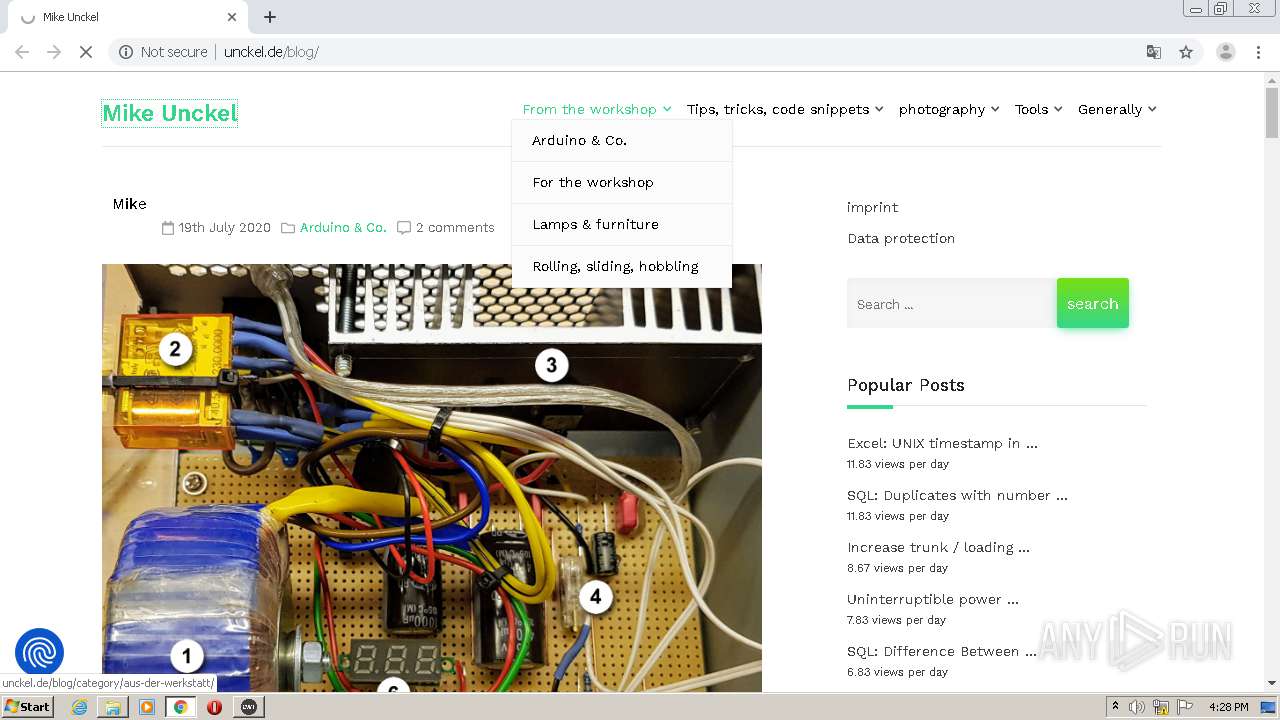Select For the workshop submenu item
1280x720 pixels.
pos(622,183)
